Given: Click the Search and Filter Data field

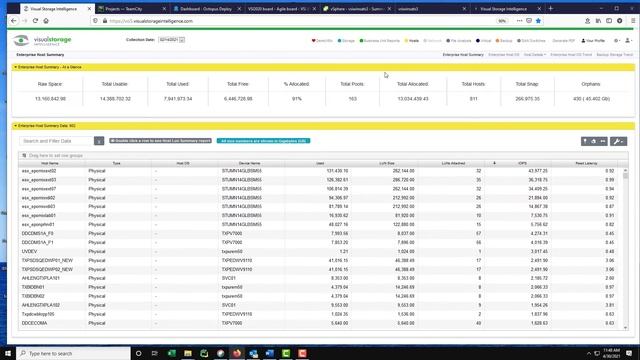Looking at the screenshot, I should tap(57, 141).
